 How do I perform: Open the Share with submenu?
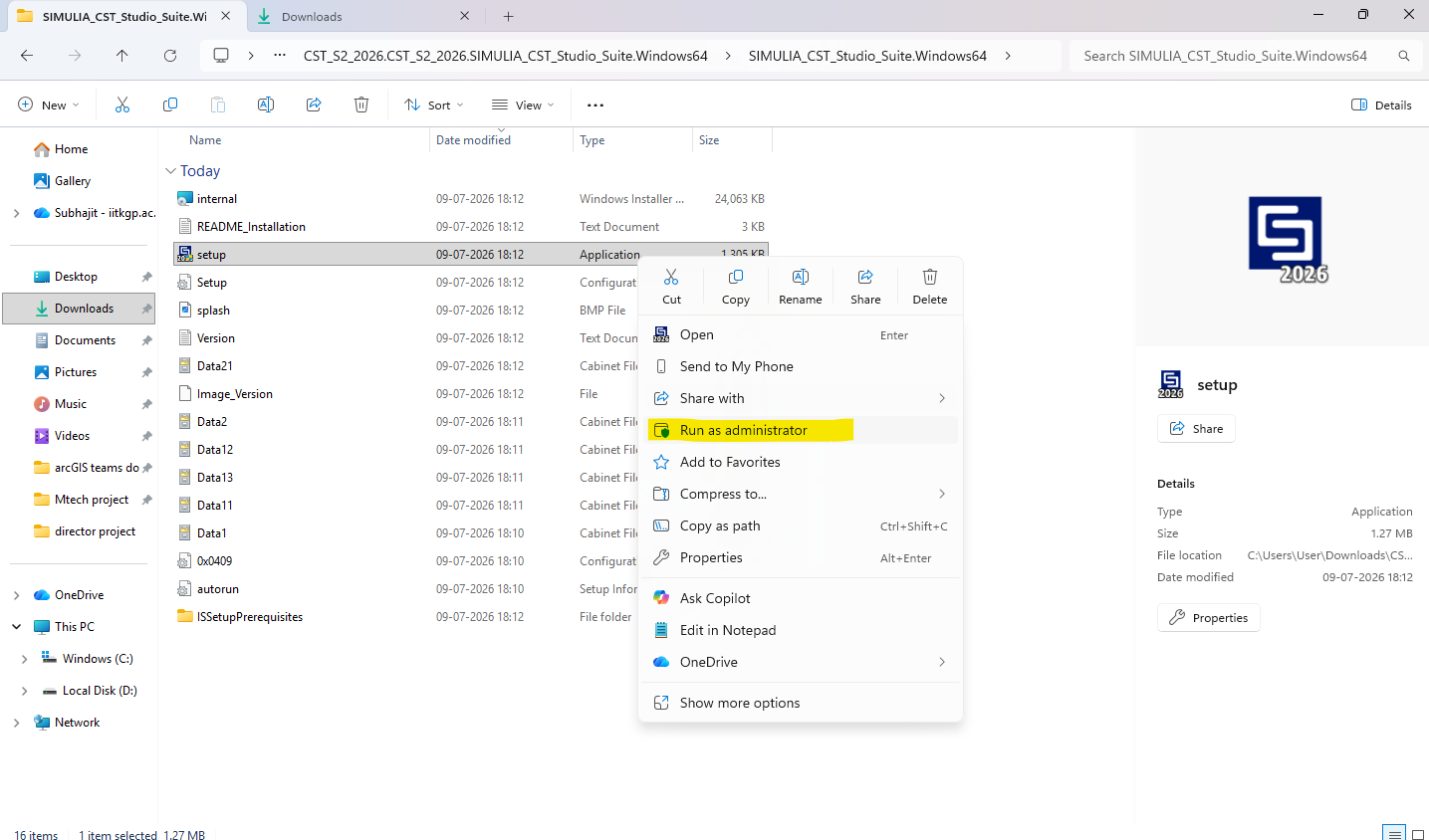[801, 398]
